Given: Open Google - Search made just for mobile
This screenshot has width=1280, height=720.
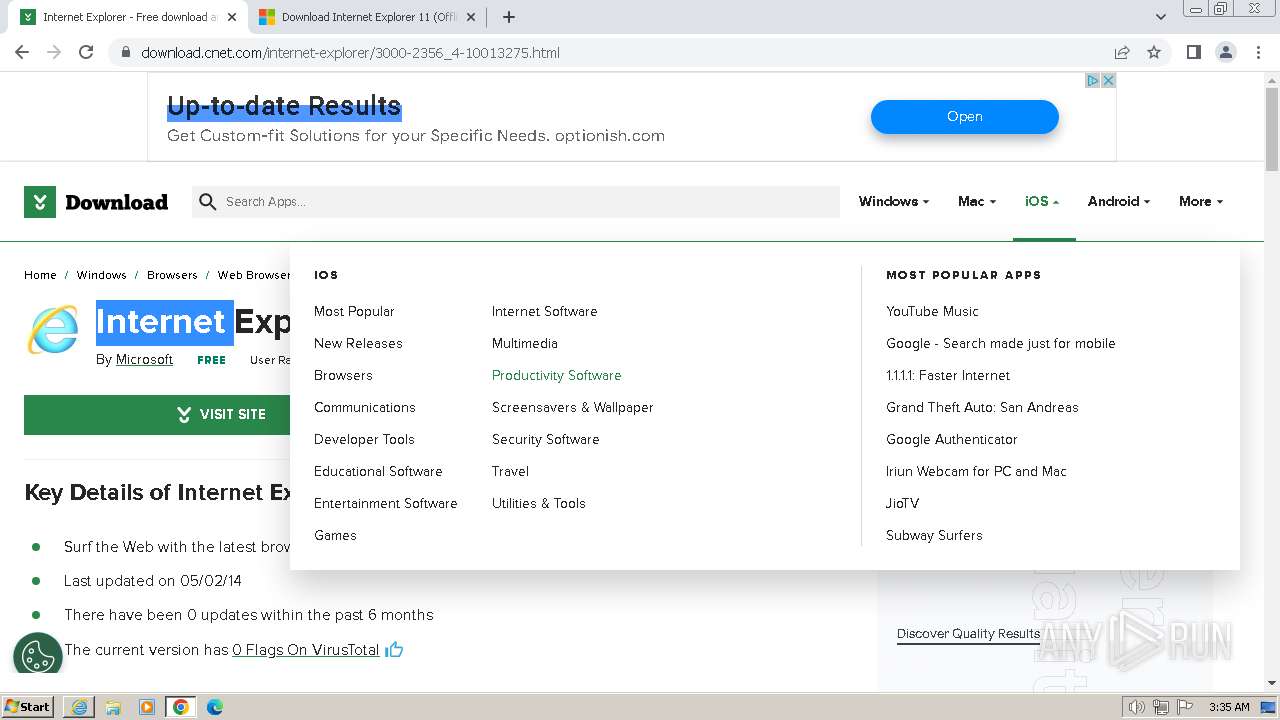Looking at the screenshot, I should point(1000,343).
